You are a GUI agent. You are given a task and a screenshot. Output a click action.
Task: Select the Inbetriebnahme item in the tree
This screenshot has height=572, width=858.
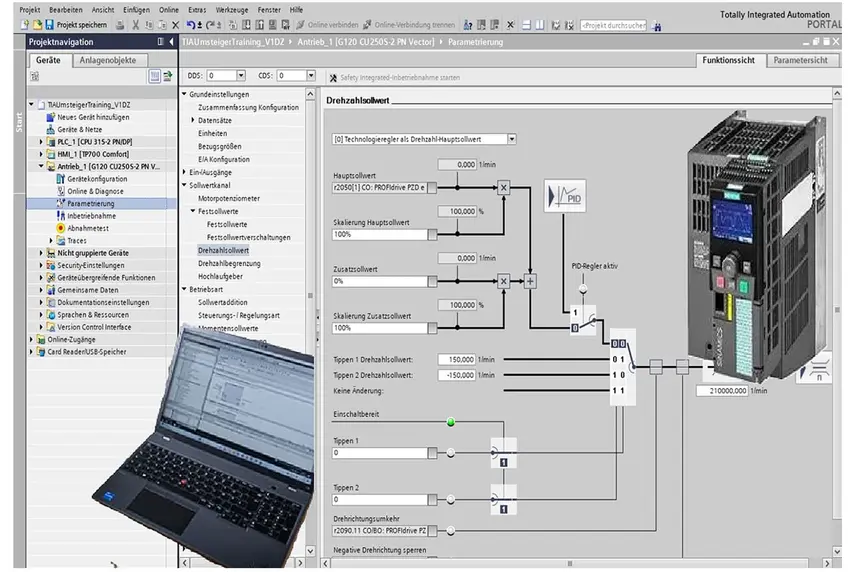(90, 215)
